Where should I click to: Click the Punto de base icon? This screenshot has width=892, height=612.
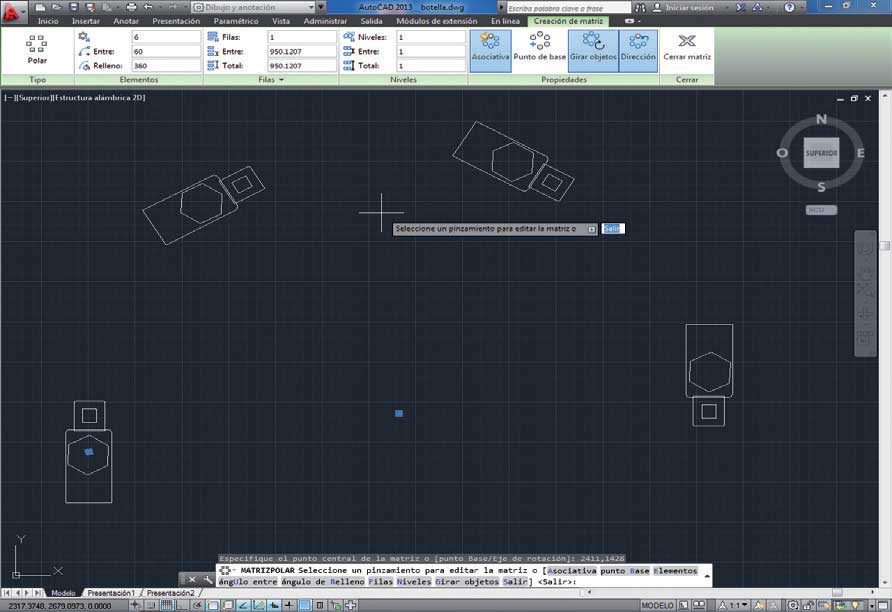tap(539, 47)
